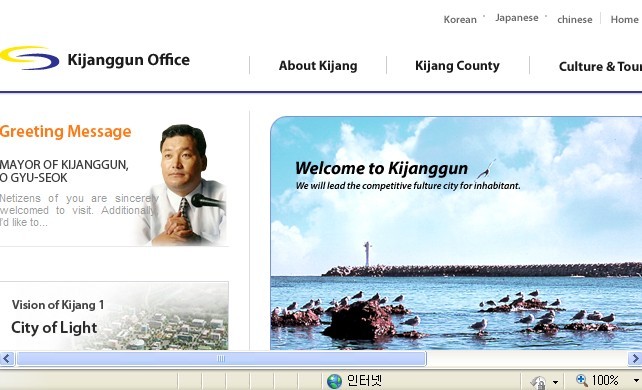This screenshot has height=390, width=642.
Task: Click the zoom magnifier icon in status bar
Action: (581, 380)
